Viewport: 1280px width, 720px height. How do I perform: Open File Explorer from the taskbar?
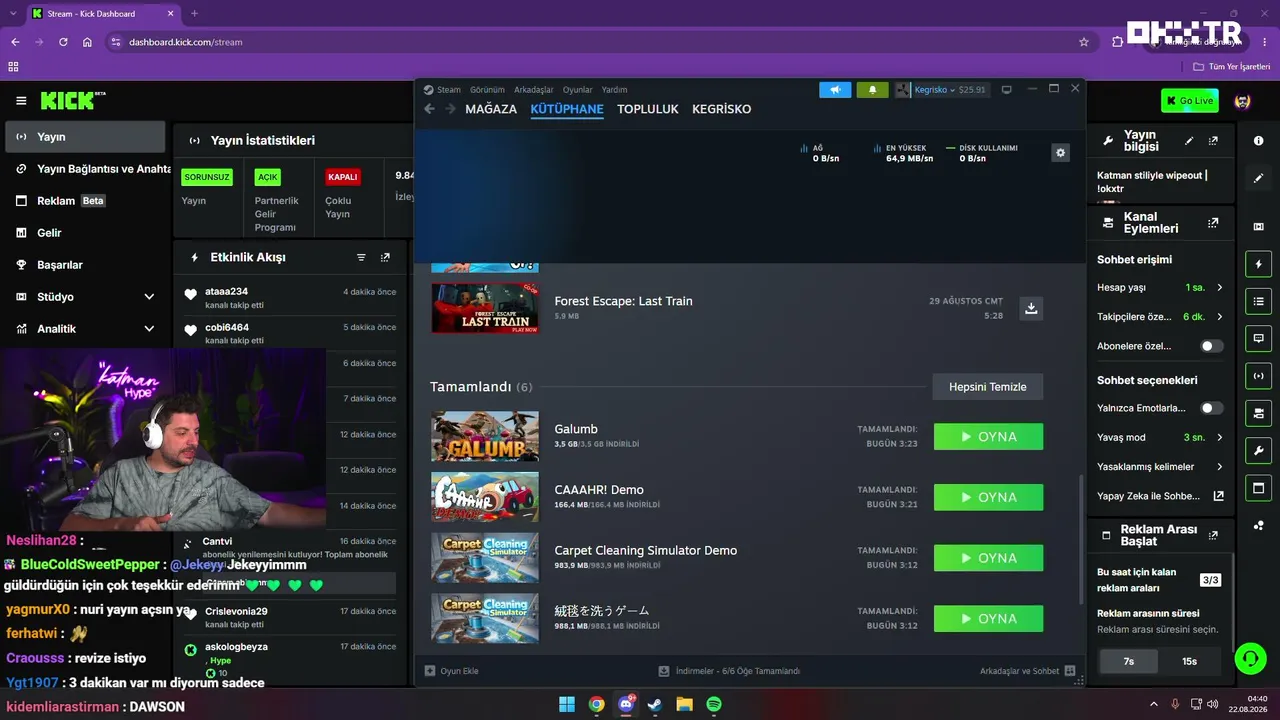[x=685, y=704]
